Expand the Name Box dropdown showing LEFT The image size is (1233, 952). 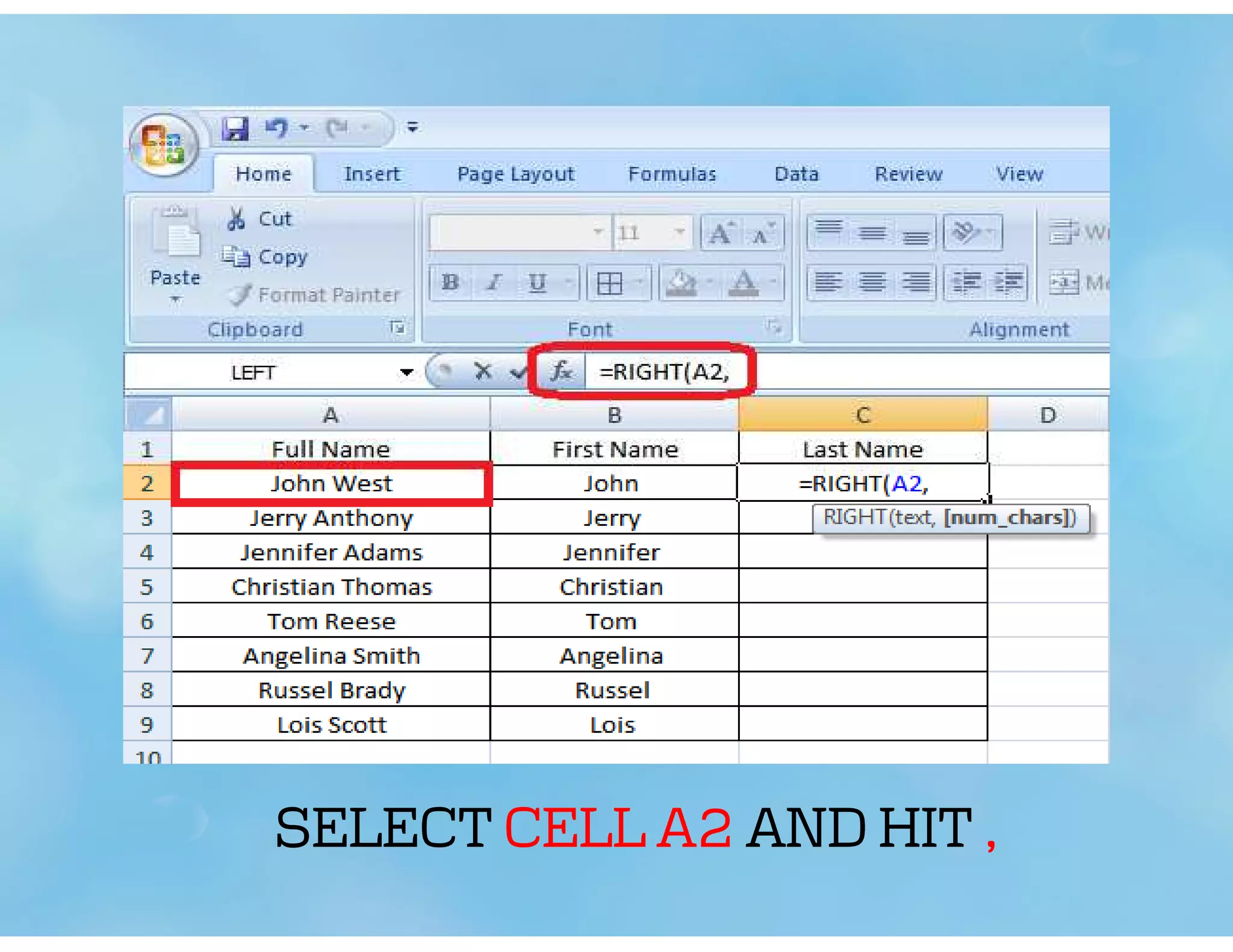406,372
